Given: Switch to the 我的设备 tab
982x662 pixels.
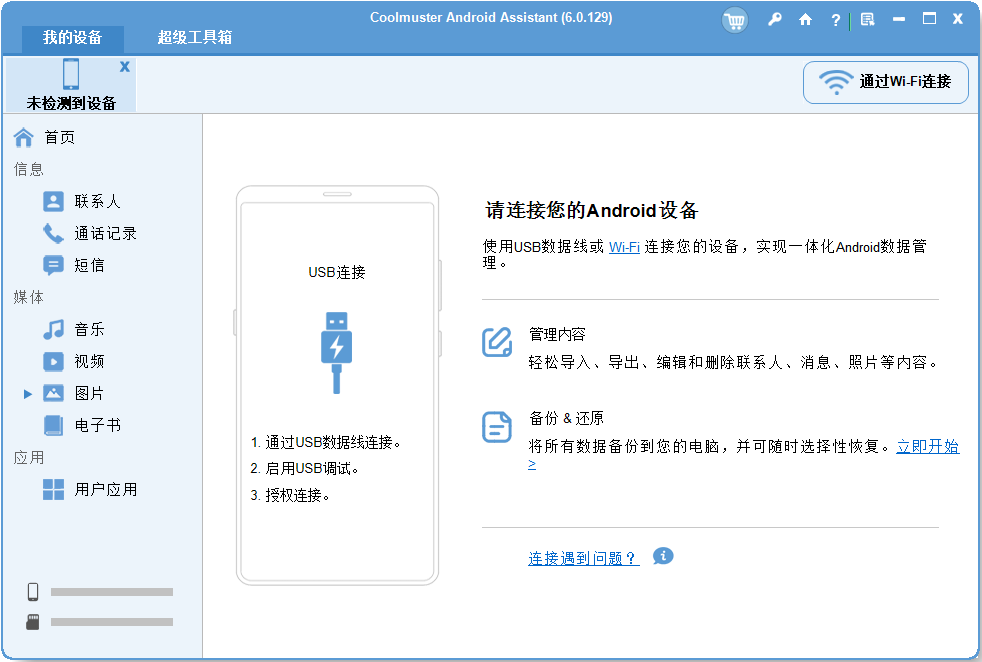Looking at the screenshot, I should (73, 38).
